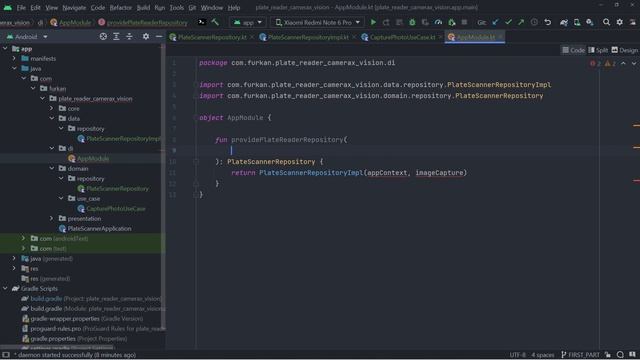Image resolution: width=640 pixels, height=360 pixels.
Task: Open the FIRST_PART Git branch widget
Action: [580, 355]
